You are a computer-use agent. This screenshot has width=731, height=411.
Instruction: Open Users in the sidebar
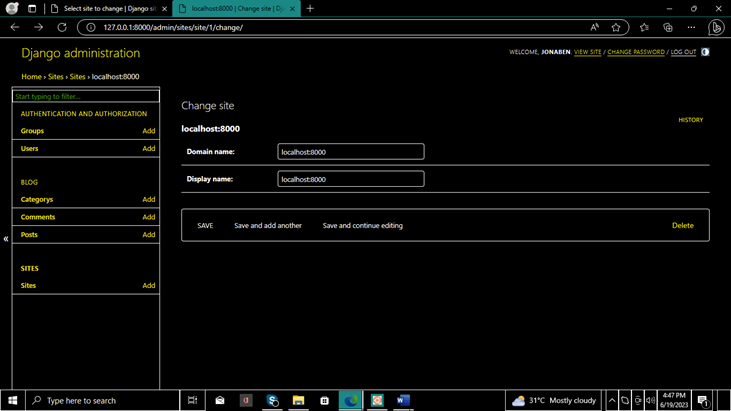pyautogui.click(x=29, y=149)
